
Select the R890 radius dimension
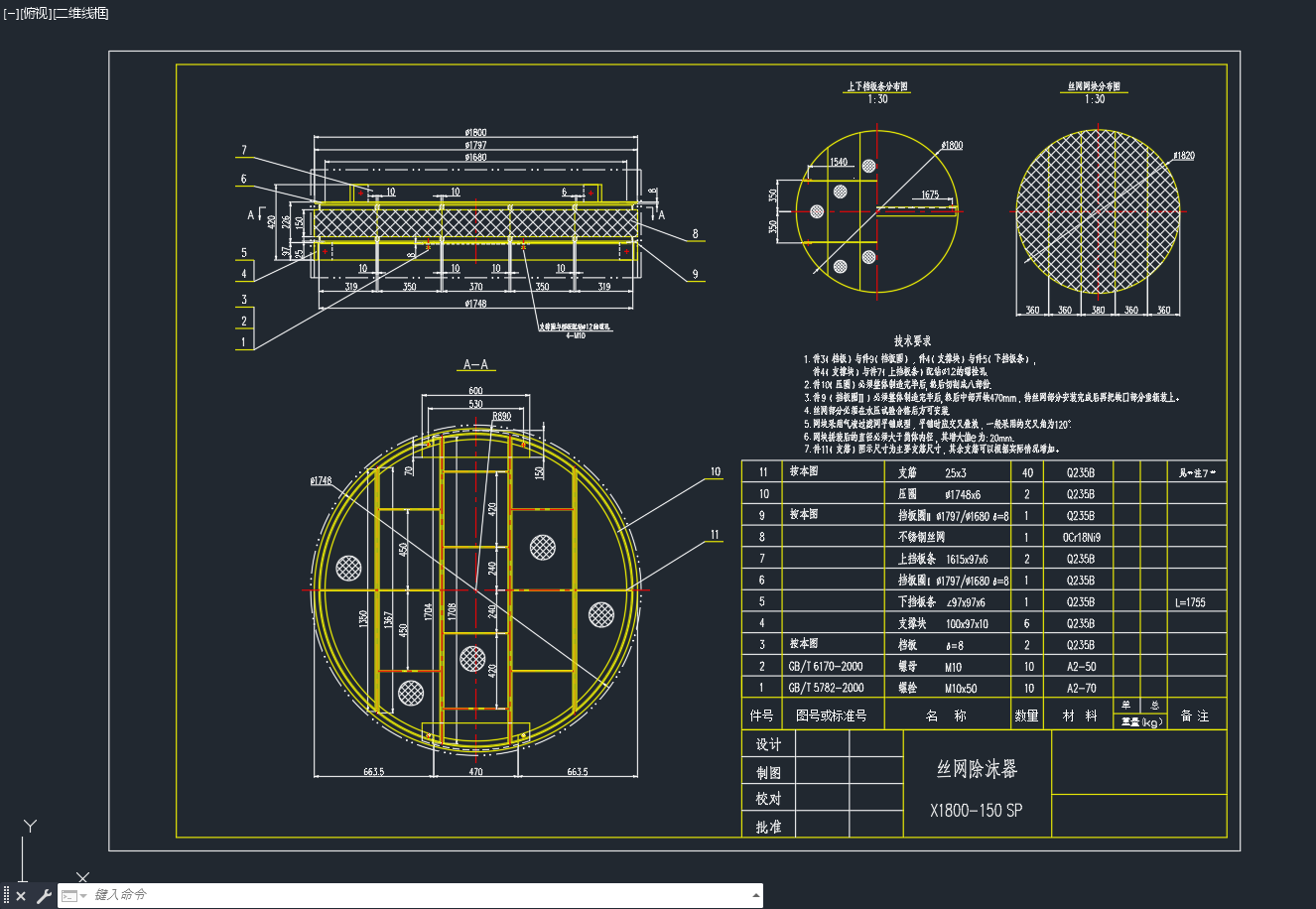502,417
